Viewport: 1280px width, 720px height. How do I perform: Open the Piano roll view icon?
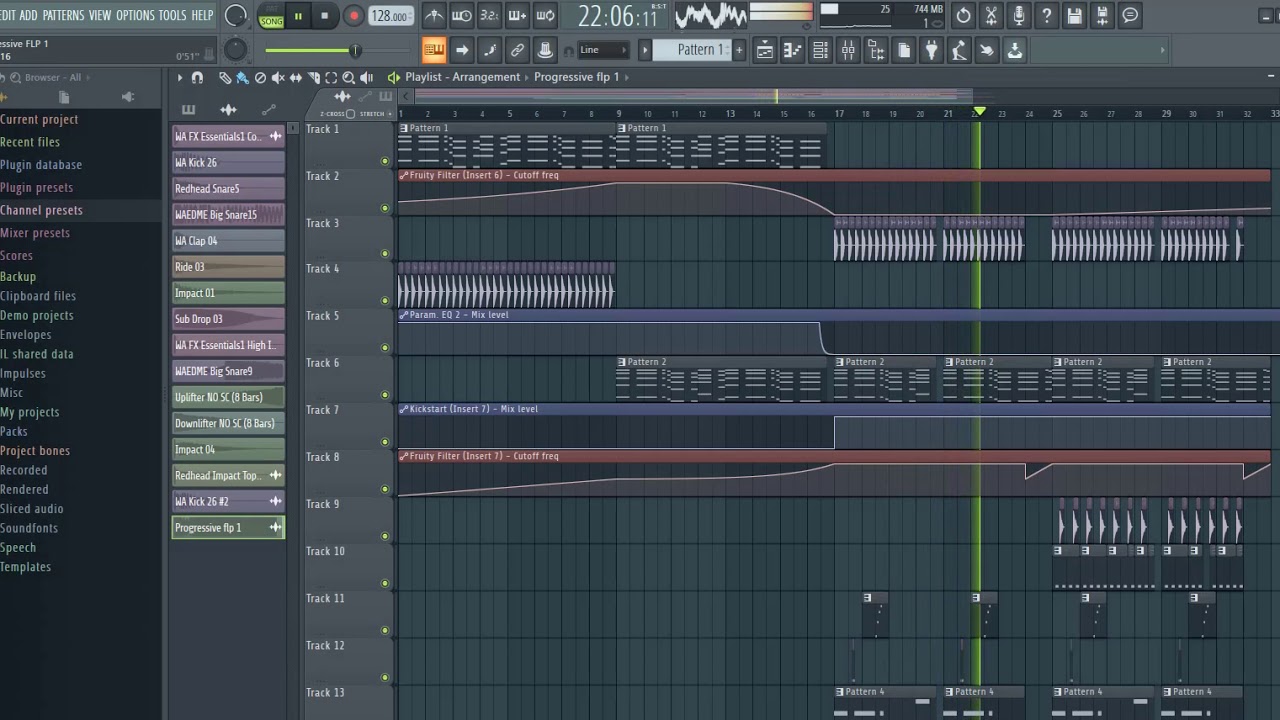coord(792,50)
